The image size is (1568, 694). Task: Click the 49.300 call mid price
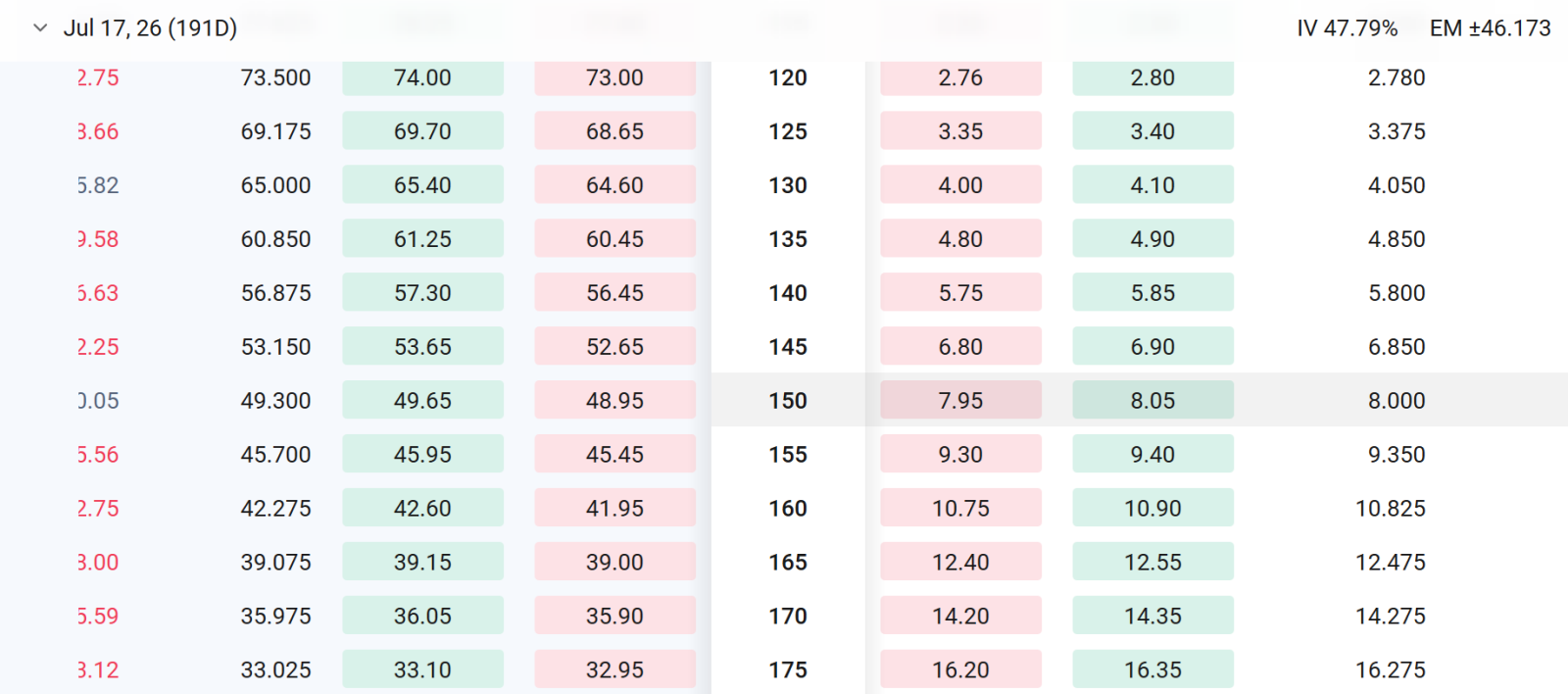click(275, 400)
